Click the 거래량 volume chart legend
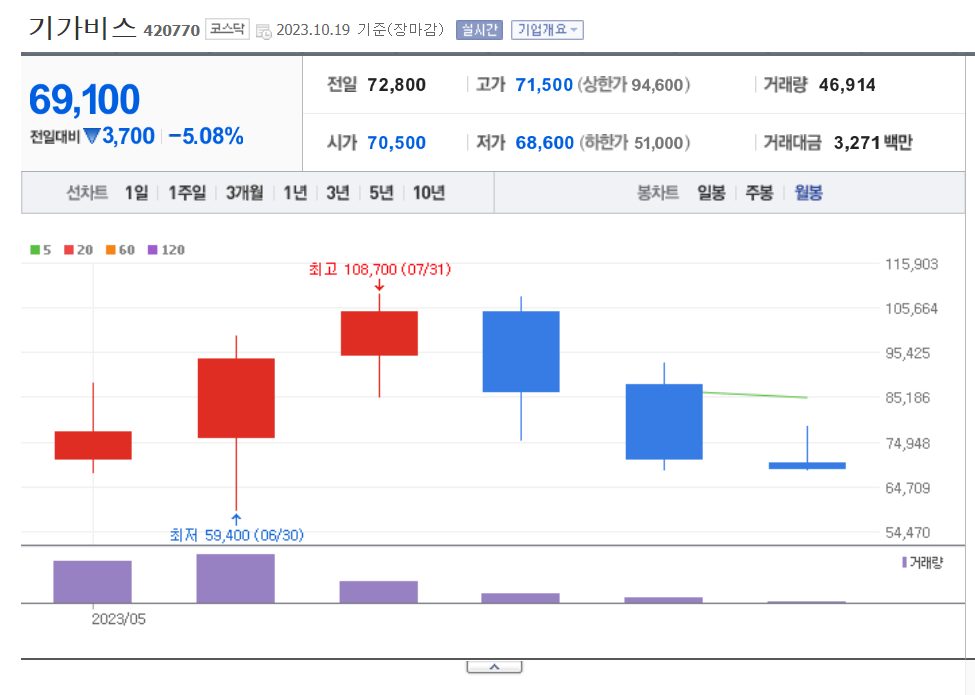This screenshot has width=975, height=695. click(922, 563)
